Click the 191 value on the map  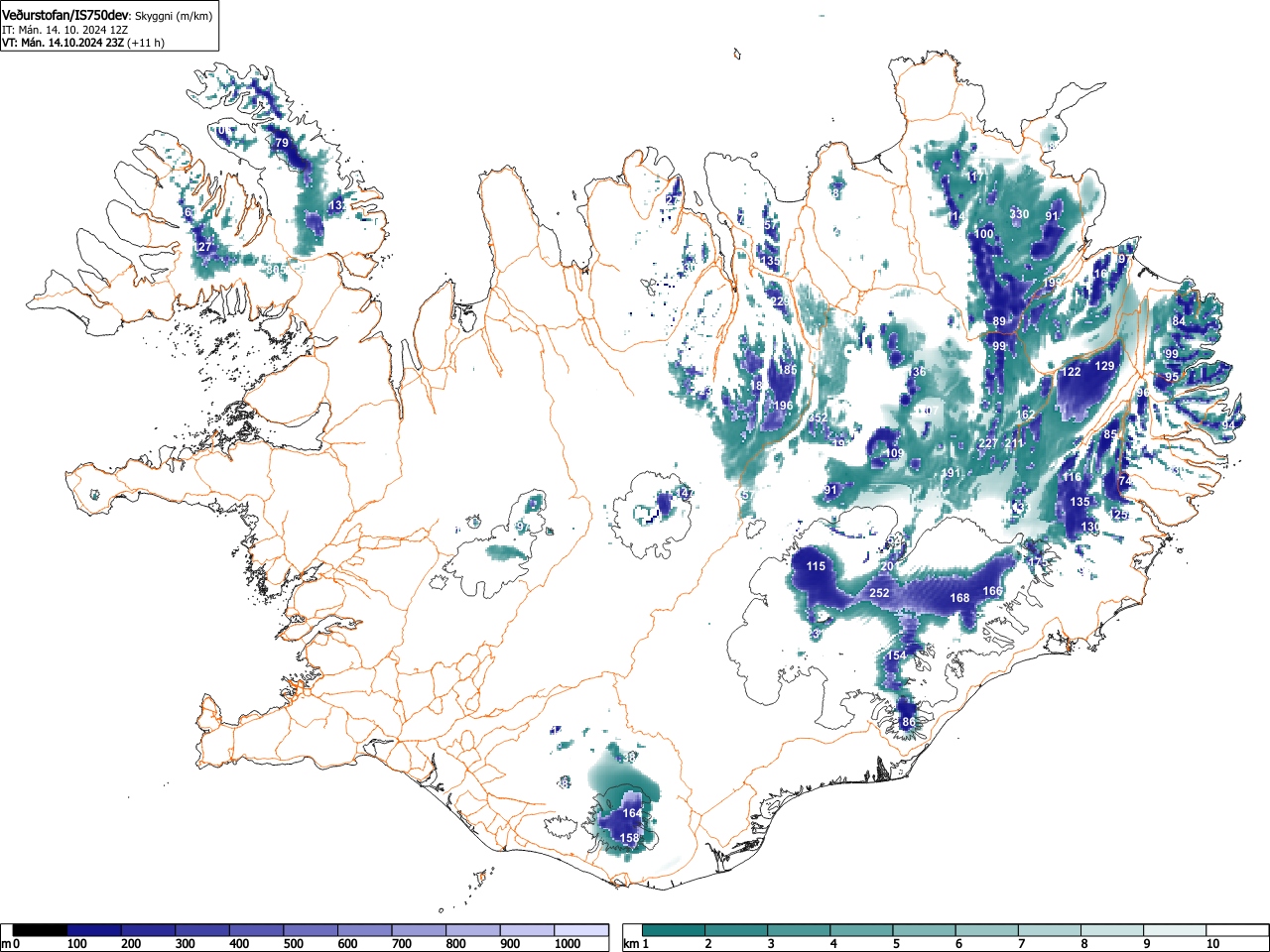[x=952, y=473]
